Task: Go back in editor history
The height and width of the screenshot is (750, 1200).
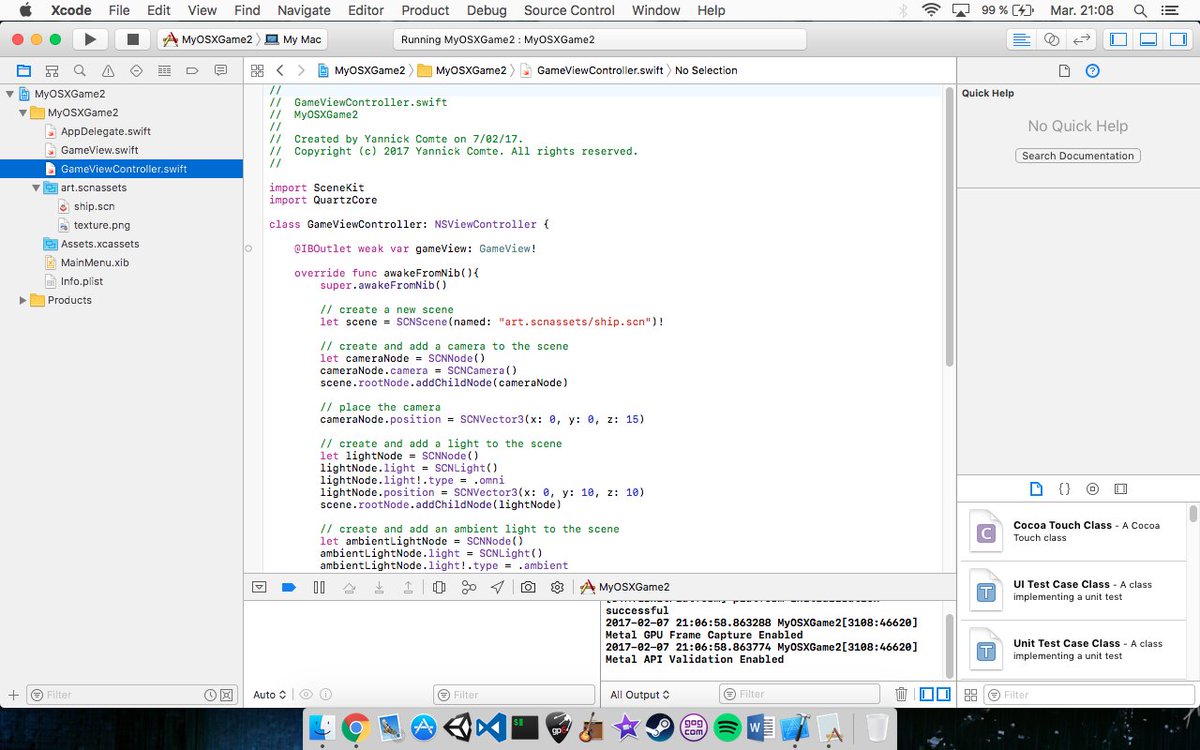Action: tap(280, 71)
